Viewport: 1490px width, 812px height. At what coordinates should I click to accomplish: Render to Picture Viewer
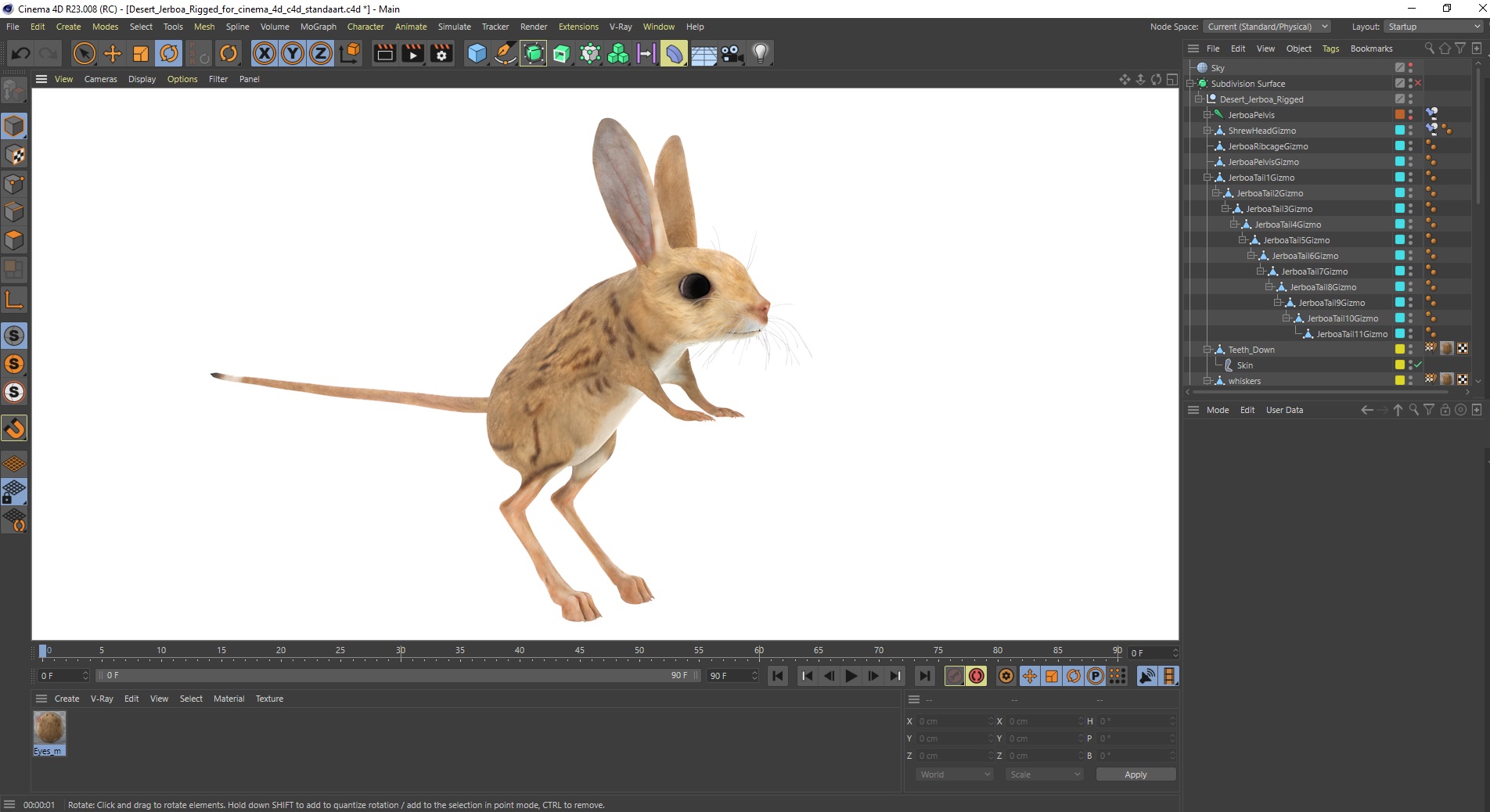coord(412,53)
